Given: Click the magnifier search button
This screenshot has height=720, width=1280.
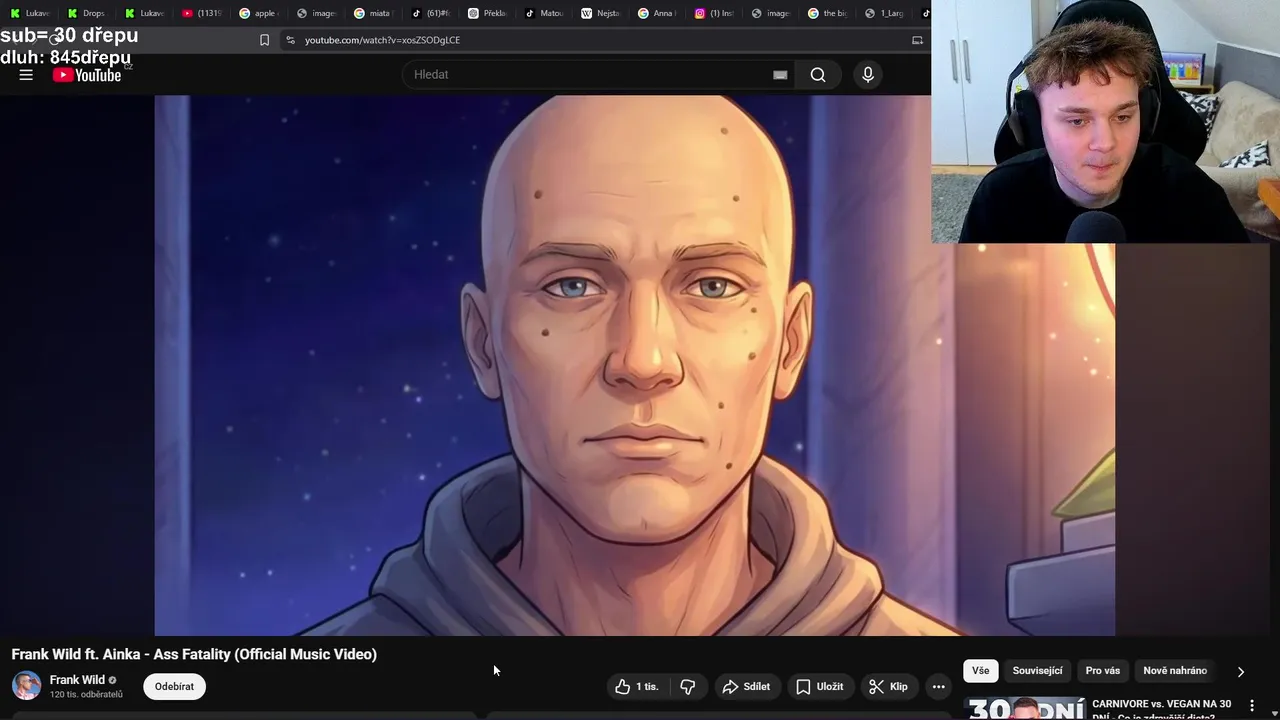Looking at the screenshot, I should 818,75.
